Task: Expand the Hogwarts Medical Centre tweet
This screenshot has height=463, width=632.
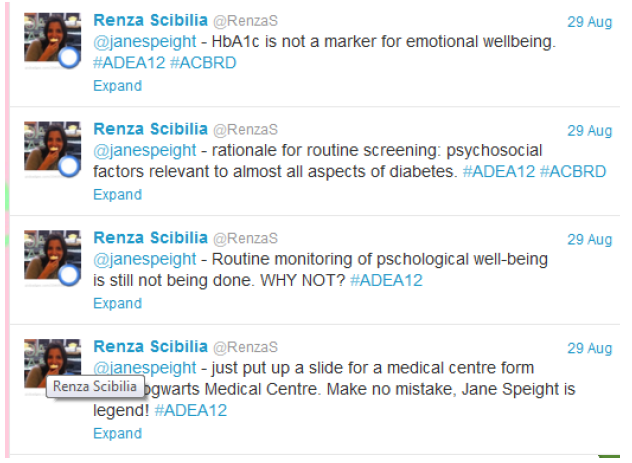Action: point(117,434)
